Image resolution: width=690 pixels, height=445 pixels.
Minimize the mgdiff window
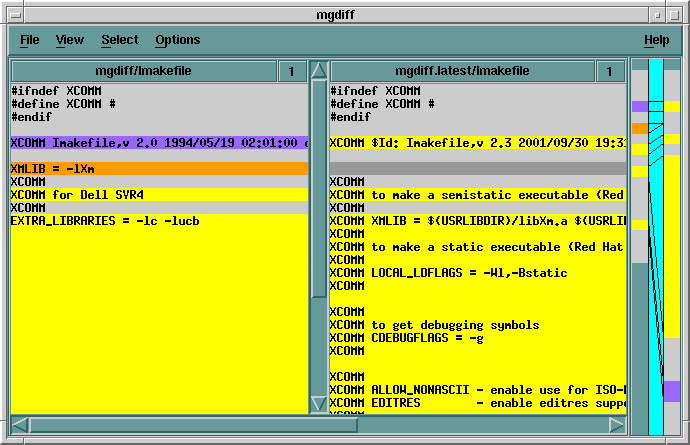click(x=657, y=15)
